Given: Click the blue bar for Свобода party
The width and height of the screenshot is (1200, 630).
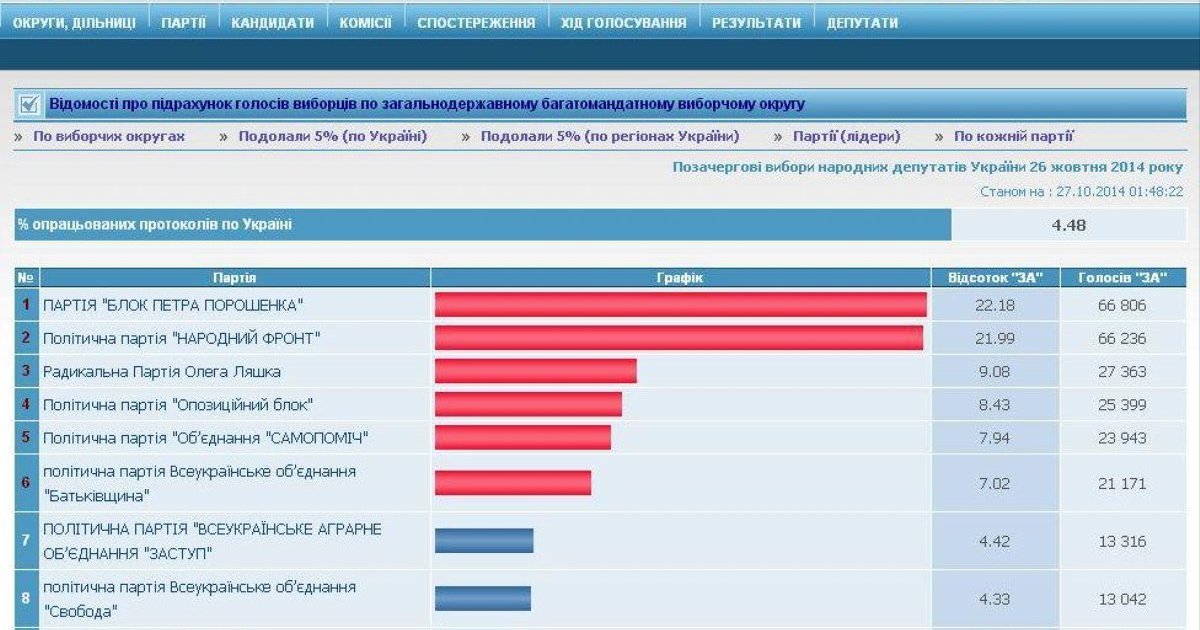Looking at the screenshot, I should (x=482, y=598).
